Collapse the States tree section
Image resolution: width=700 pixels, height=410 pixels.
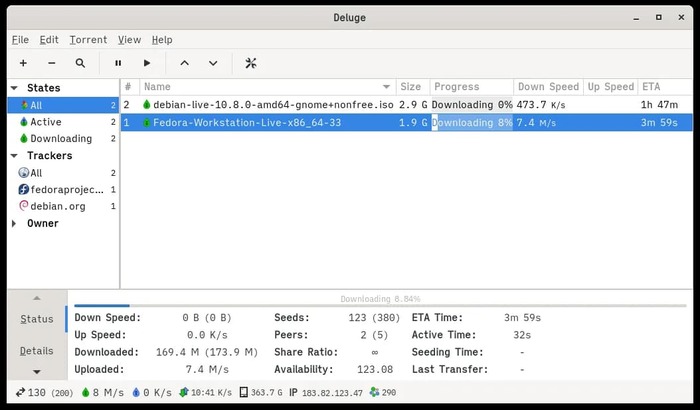14,88
